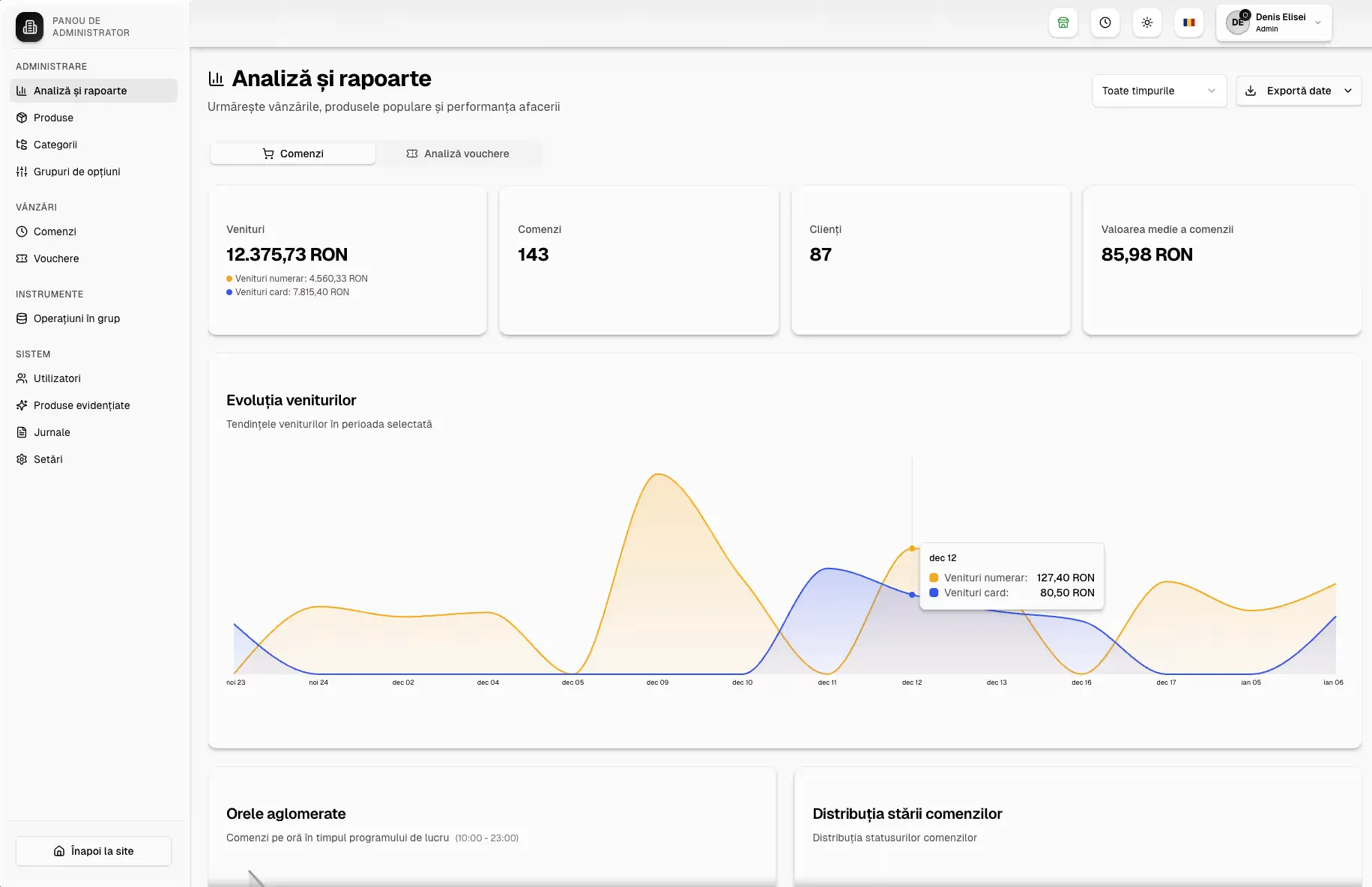This screenshot has width=1372, height=887.
Task: Open the clock history icon in header
Action: [1104, 22]
